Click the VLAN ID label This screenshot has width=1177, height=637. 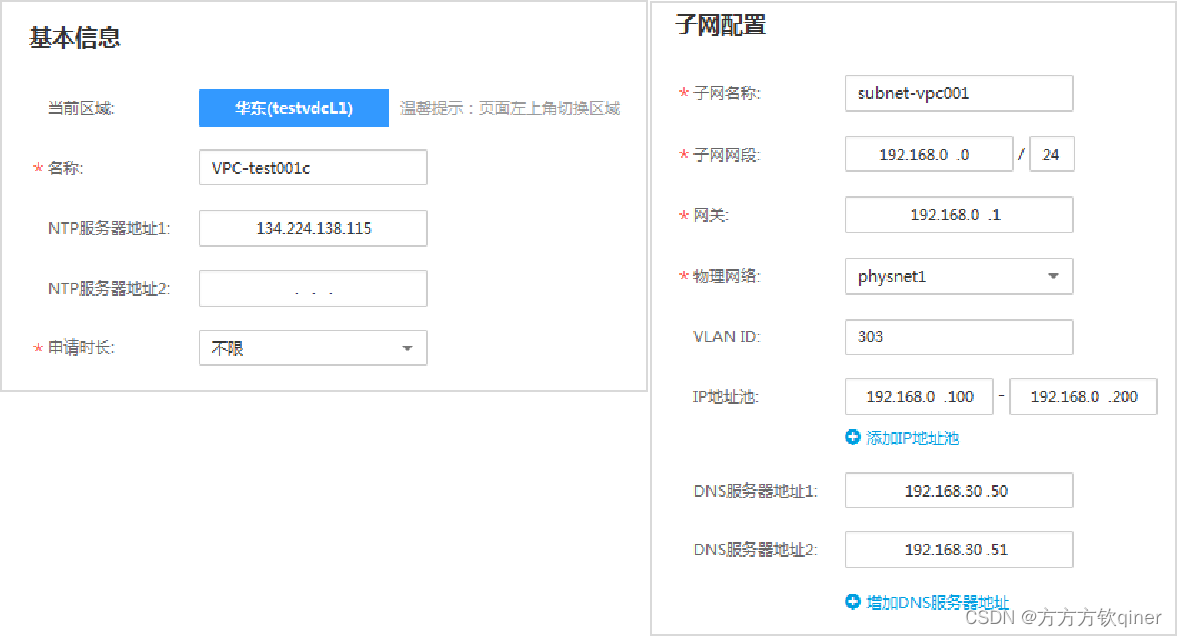point(727,337)
